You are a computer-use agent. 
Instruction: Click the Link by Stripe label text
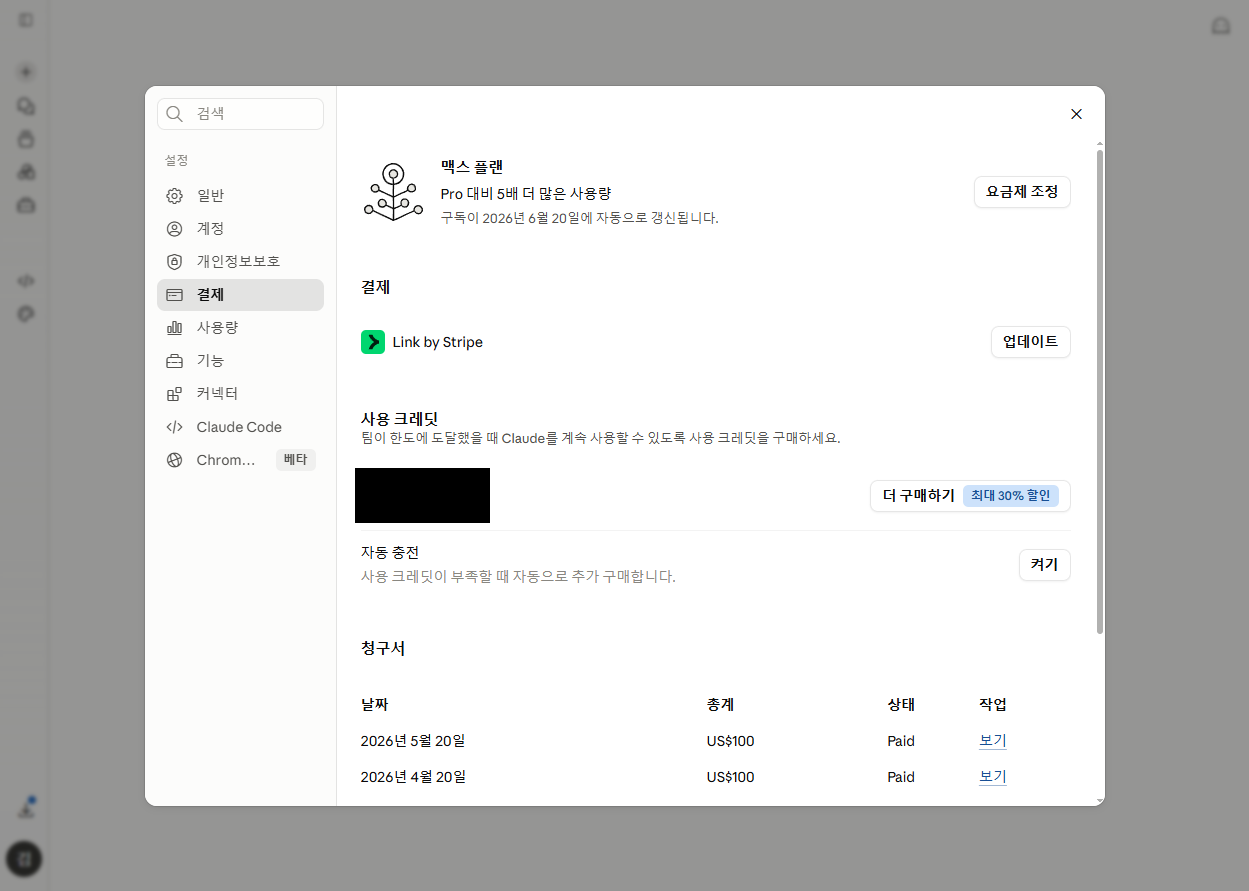(x=437, y=343)
